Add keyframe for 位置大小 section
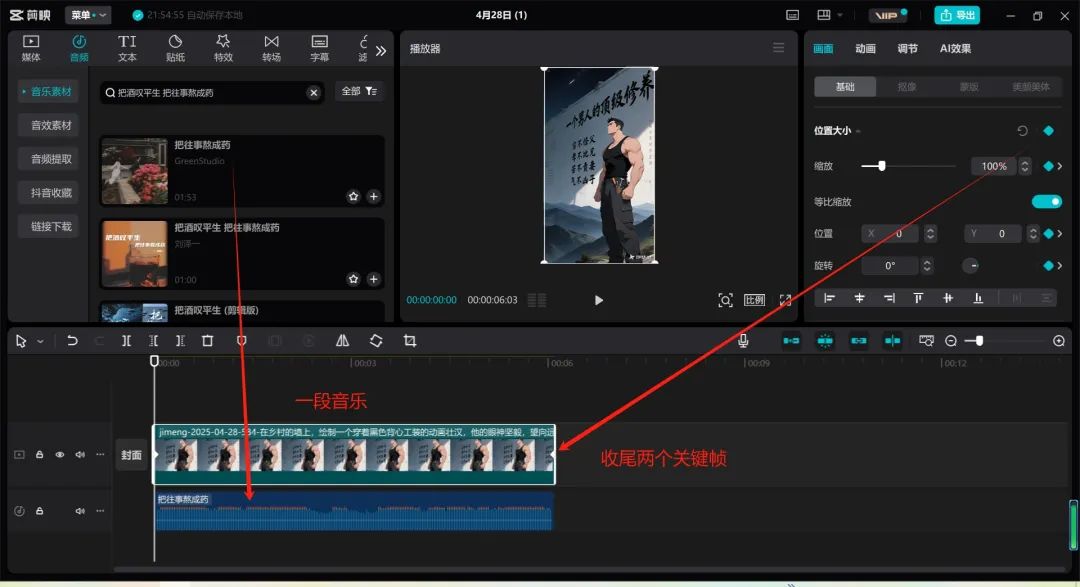1080x587 pixels. [x=1048, y=131]
